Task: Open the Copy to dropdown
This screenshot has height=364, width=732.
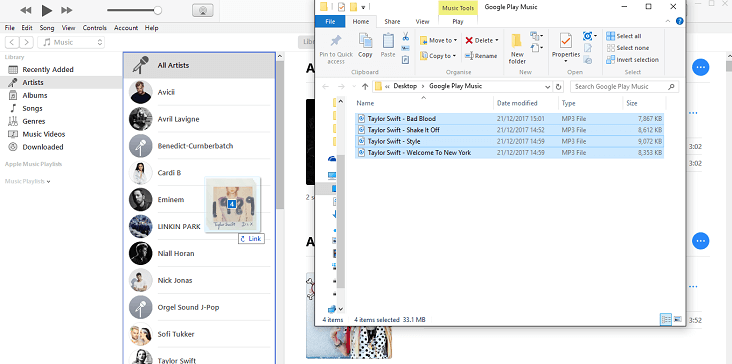Action: [437, 56]
